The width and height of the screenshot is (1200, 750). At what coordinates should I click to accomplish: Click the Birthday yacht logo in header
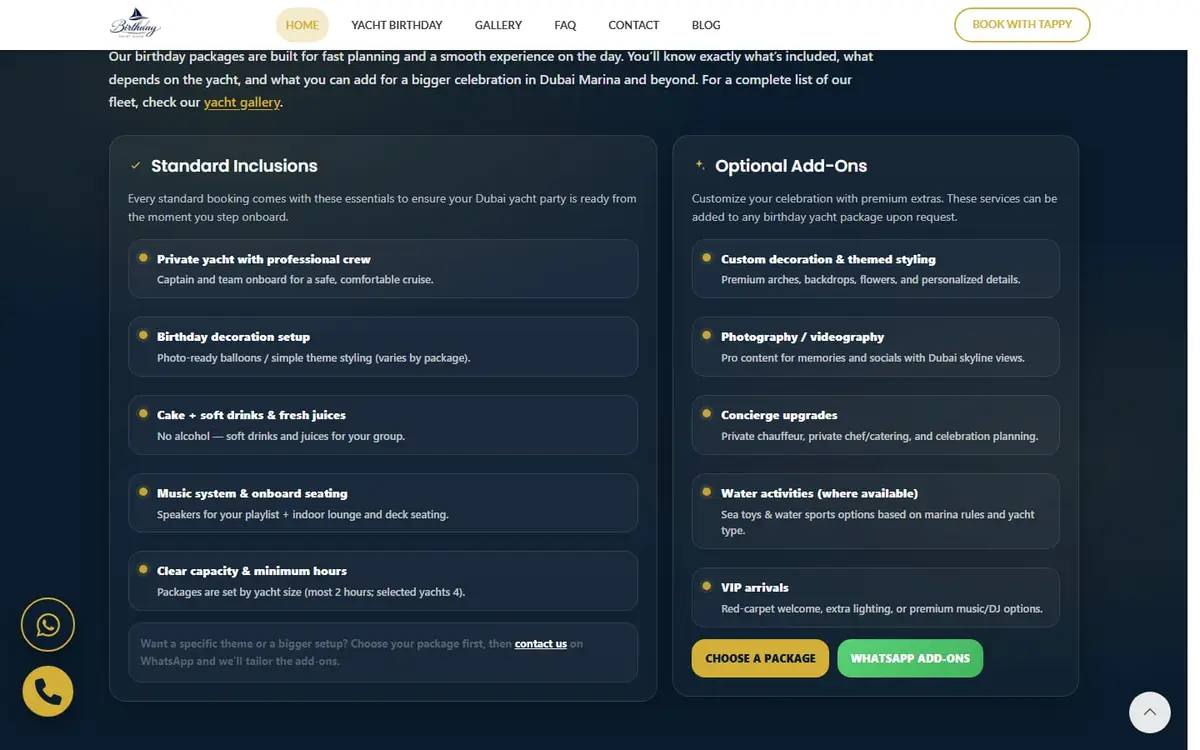tap(135, 24)
